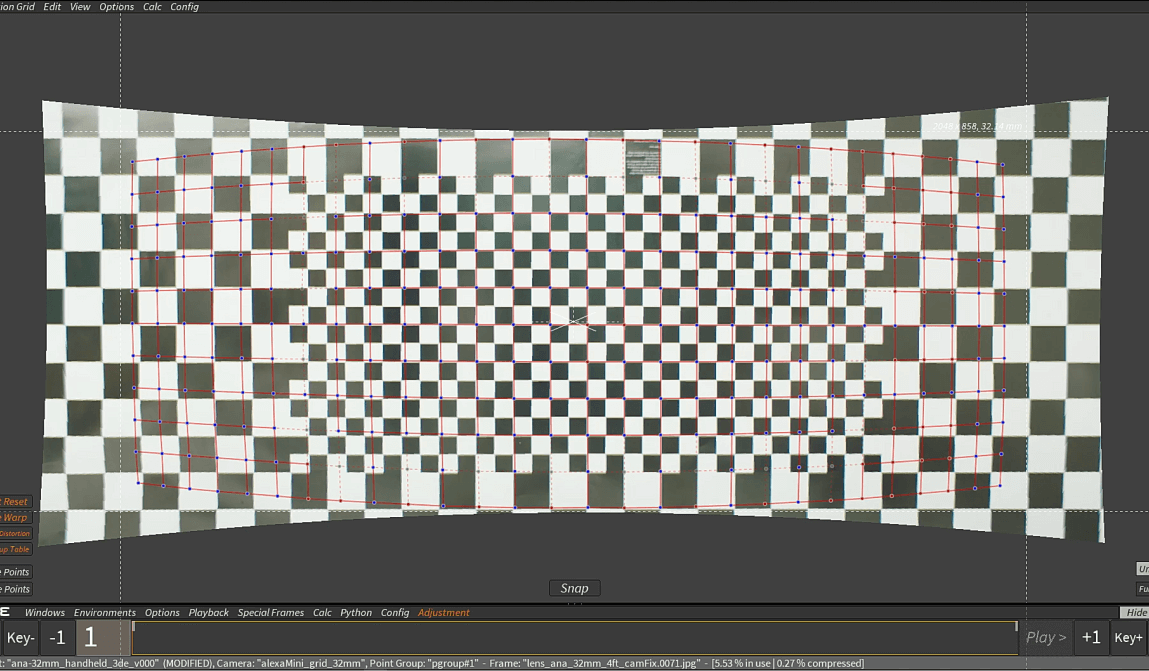This screenshot has width=1149, height=671.
Task: Open the orange Adjustment menu
Action: coord(444,612)
